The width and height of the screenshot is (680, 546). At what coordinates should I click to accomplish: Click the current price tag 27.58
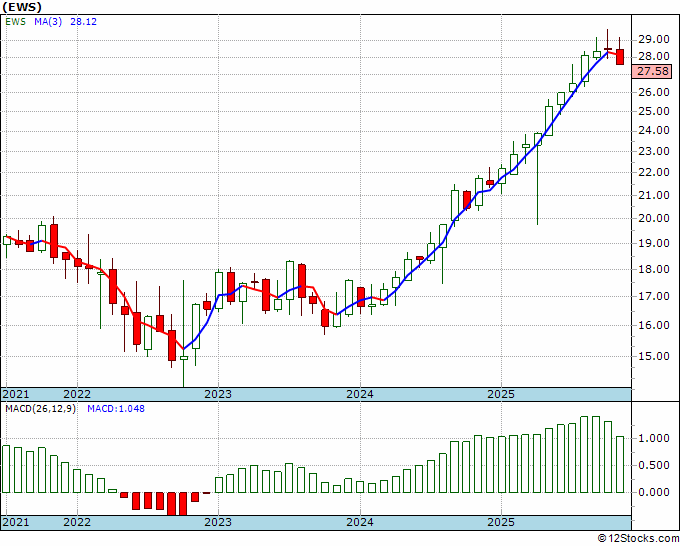pyautogui.click(x=653, y=71)
